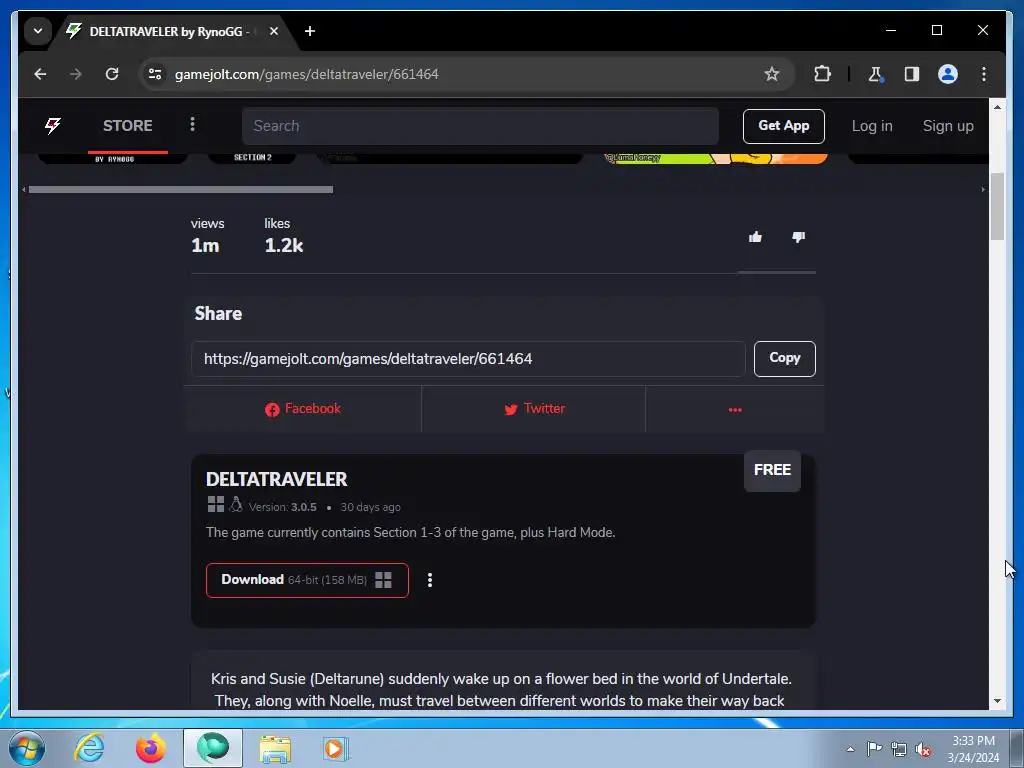
Task: Focus the Game Jolt Search field
Action: 480,126
